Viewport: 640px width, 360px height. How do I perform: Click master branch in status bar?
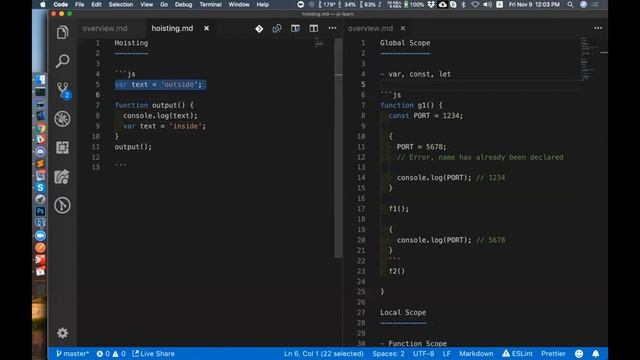tap(72, 353)
